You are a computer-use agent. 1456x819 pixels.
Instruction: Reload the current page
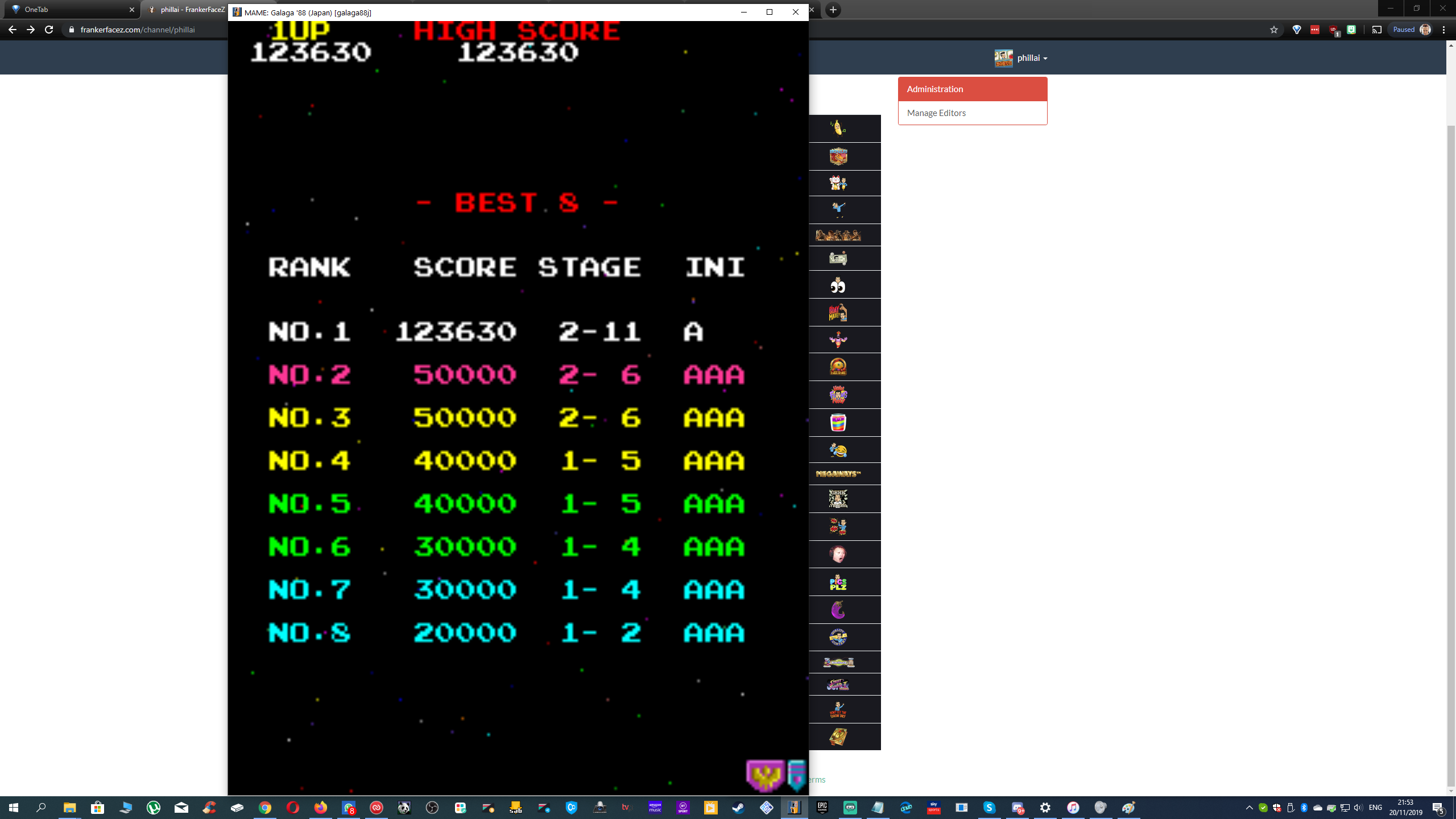click(x=49, y=30)
